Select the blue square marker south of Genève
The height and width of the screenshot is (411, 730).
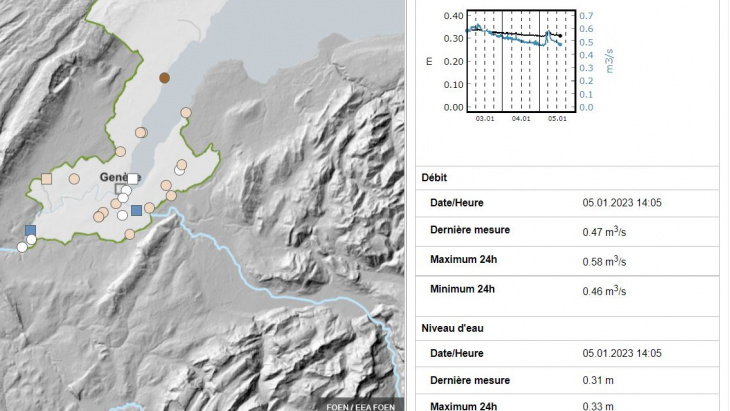point(136,210)
